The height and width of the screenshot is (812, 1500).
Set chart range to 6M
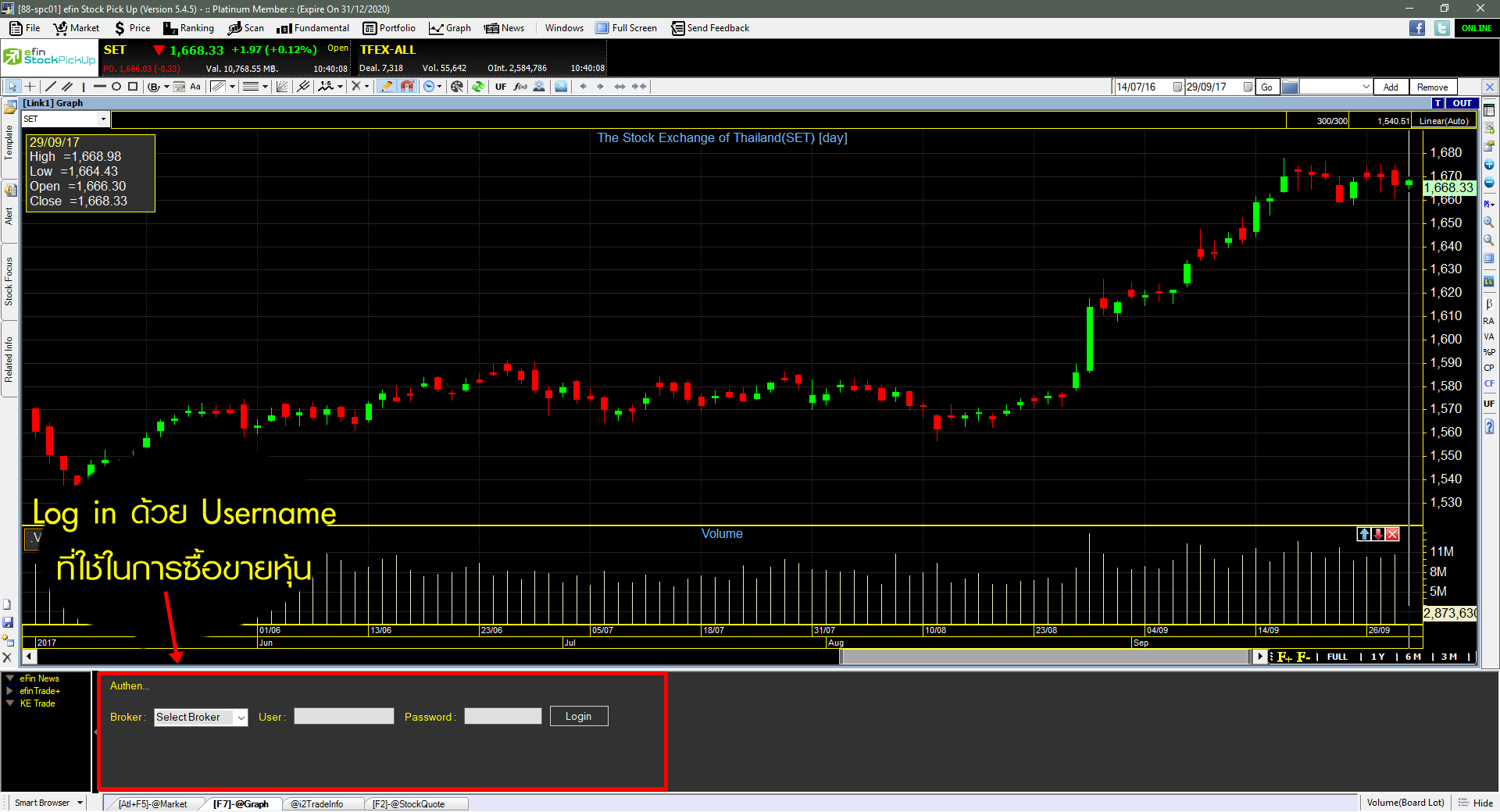1413,657
